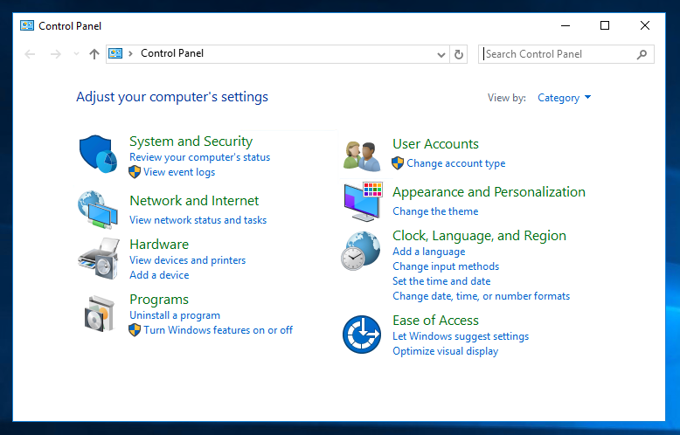The width and height of the screenshot is (680, 435).
Task: Open Appearance and Personalization heading
Action: (489, 192)
